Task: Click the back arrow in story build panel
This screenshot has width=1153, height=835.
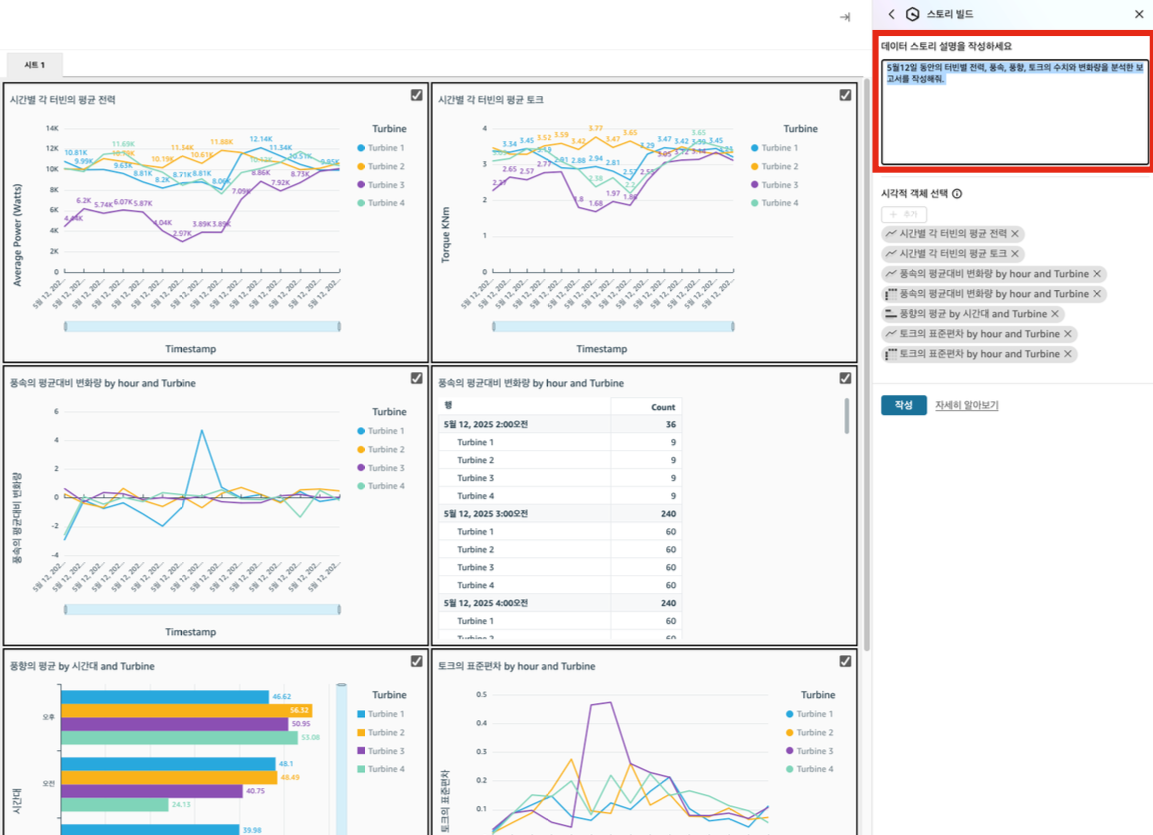Action: pos(891,14)
